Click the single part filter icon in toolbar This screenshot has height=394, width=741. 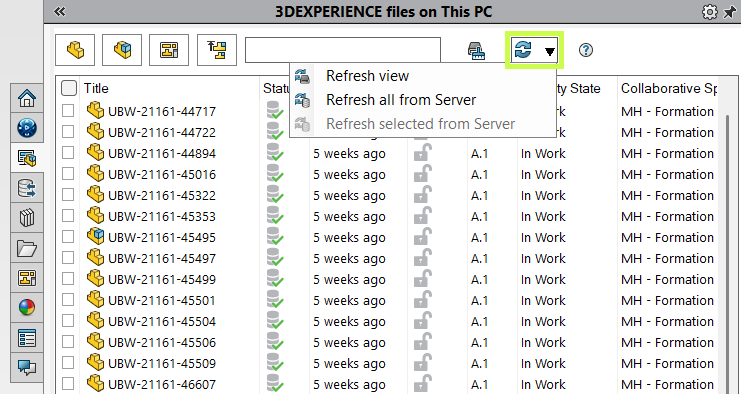(75, 50)
